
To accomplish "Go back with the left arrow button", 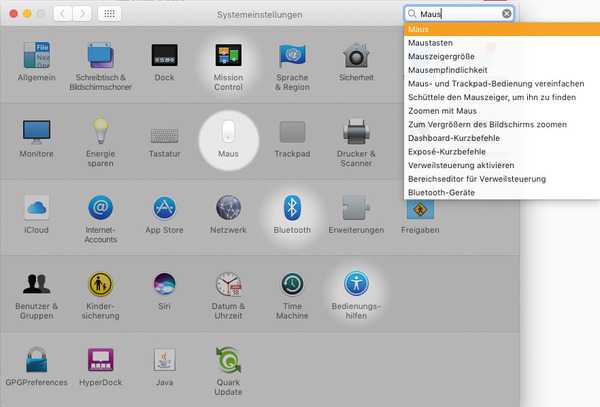I will [63, 14].
